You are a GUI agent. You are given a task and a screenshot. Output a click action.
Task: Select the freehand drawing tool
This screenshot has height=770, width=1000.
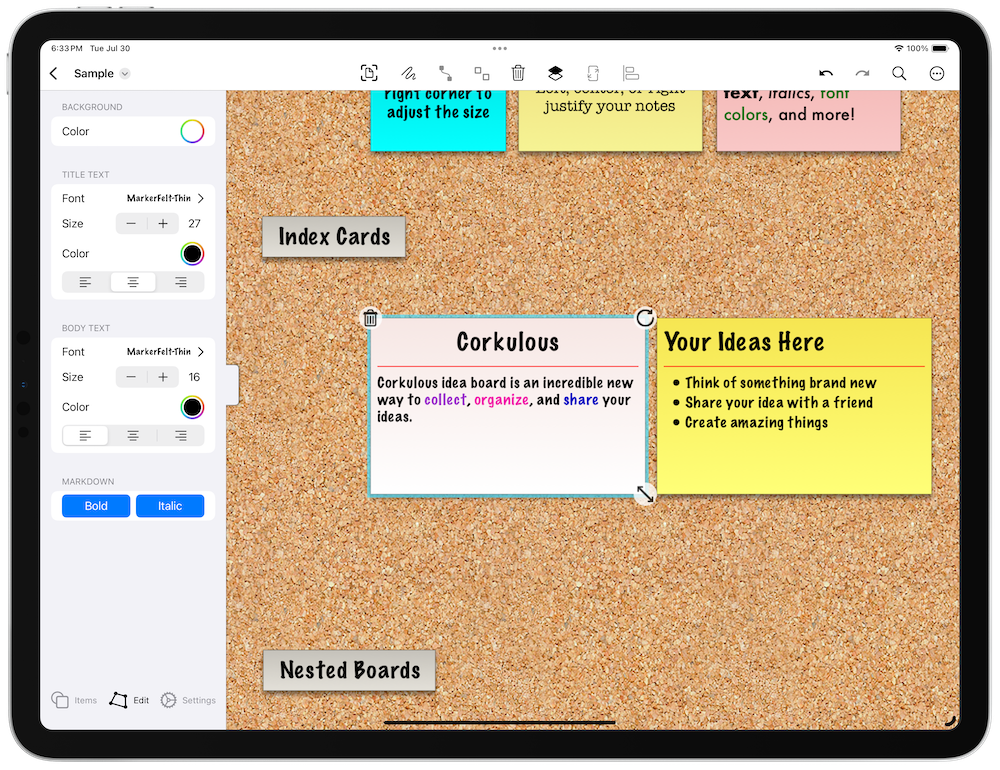[408, 73]
